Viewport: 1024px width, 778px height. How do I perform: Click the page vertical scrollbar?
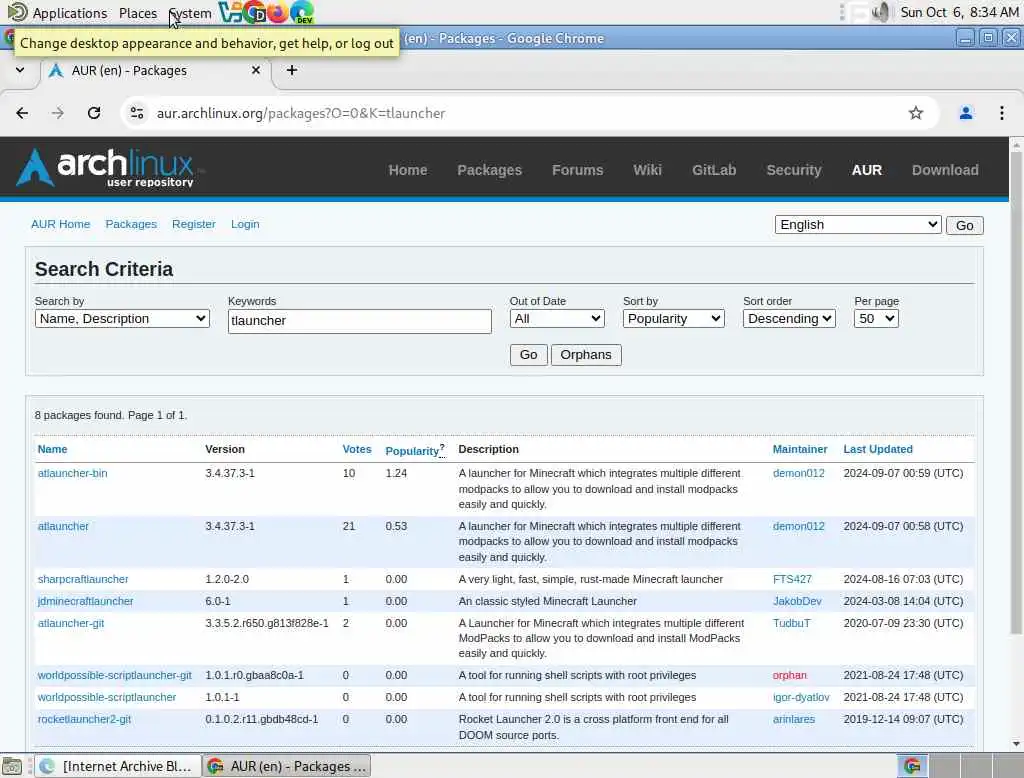1016,392
